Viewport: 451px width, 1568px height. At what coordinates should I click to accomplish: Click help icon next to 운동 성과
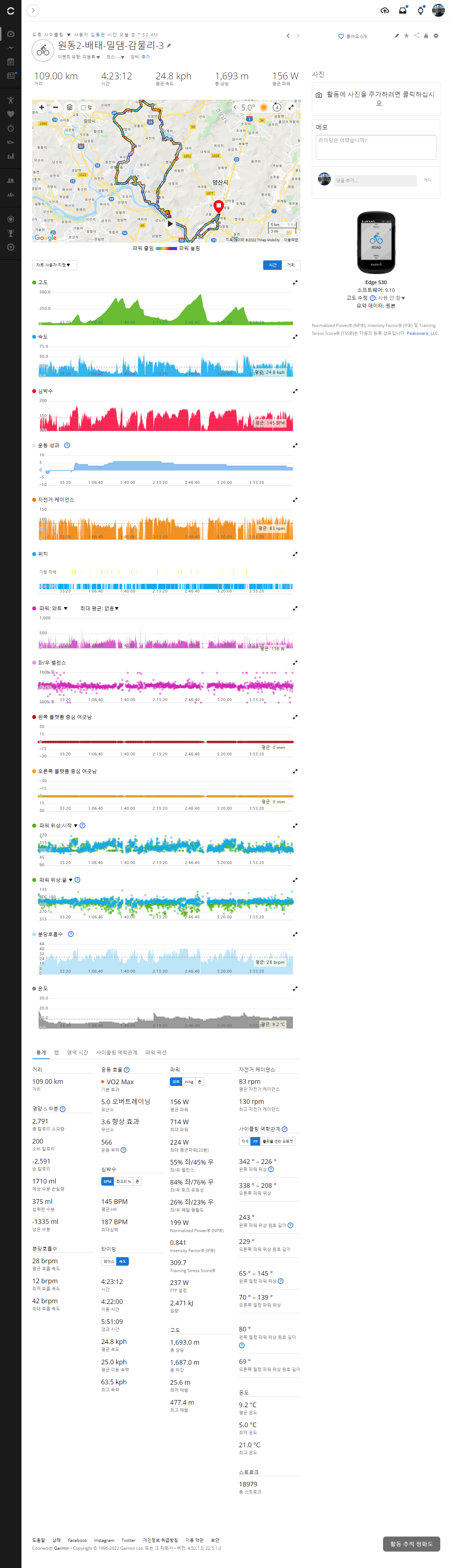click(67, 445)
